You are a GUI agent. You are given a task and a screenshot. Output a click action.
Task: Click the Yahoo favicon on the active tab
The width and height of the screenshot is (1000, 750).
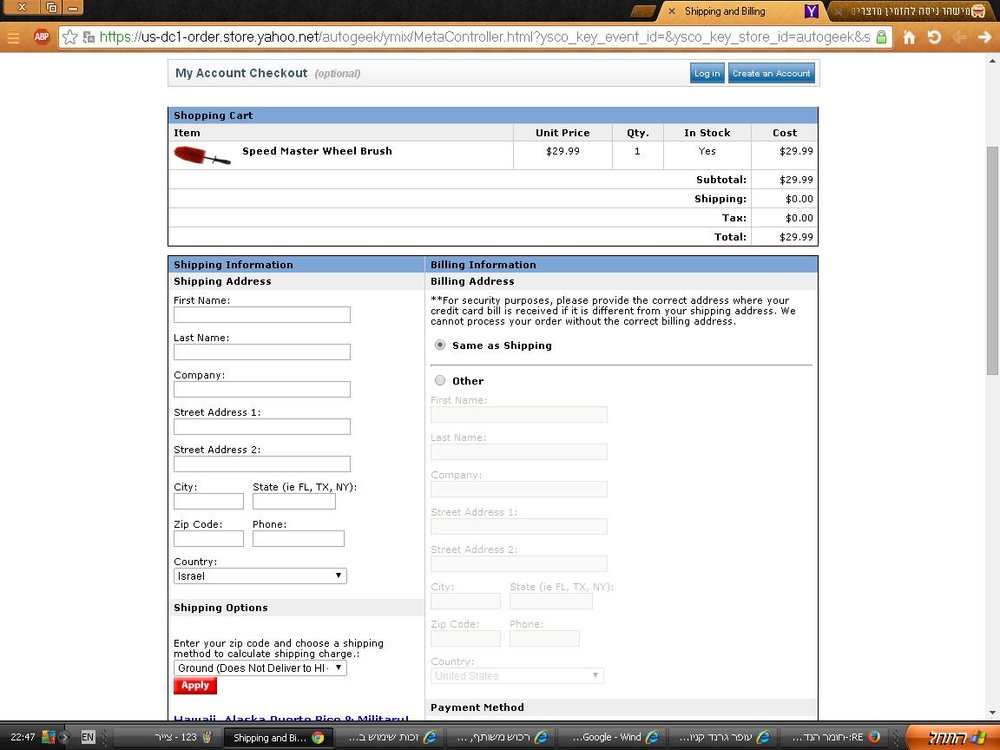811,11
